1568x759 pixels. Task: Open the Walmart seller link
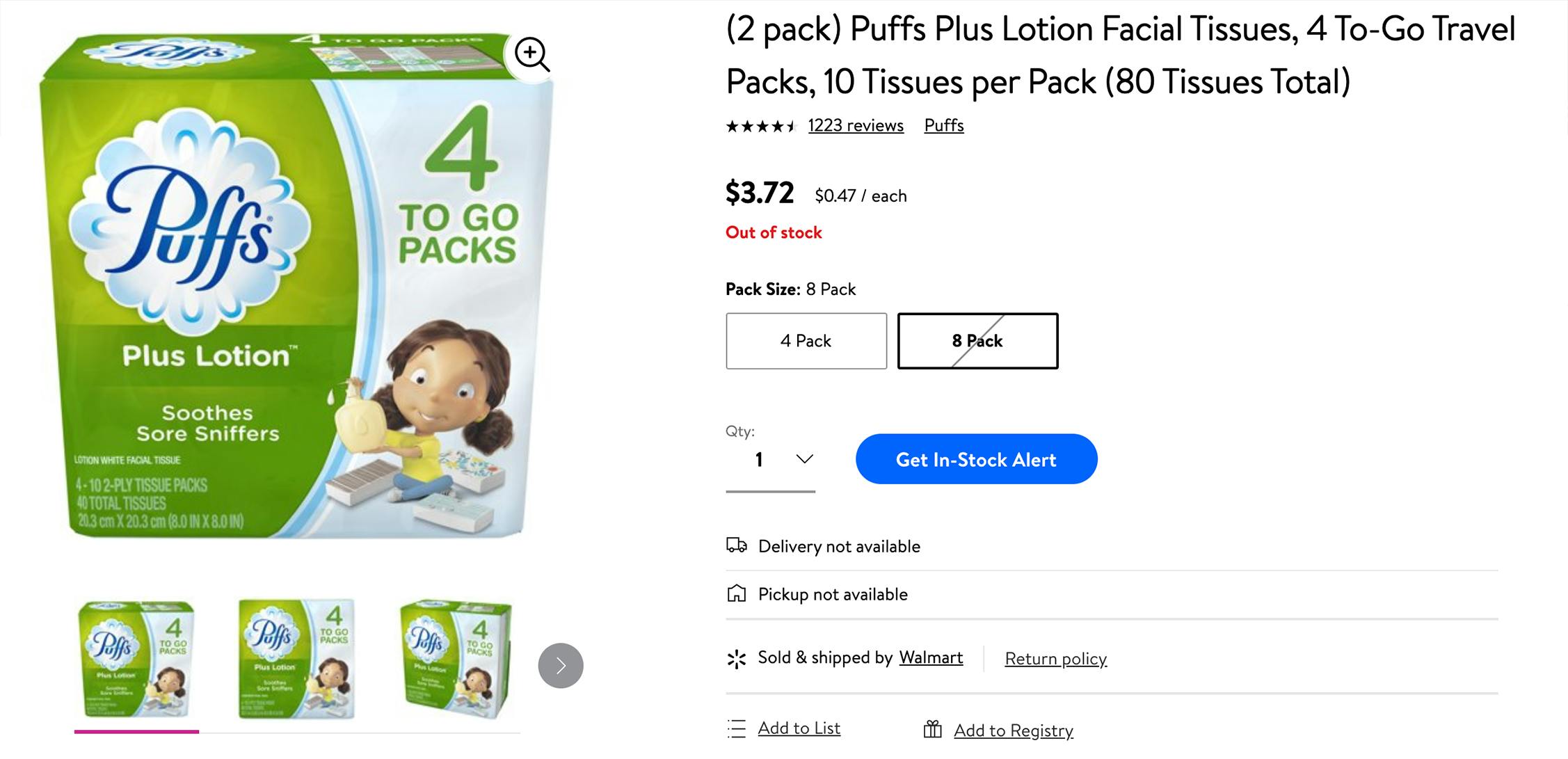(x=930, y=657)
